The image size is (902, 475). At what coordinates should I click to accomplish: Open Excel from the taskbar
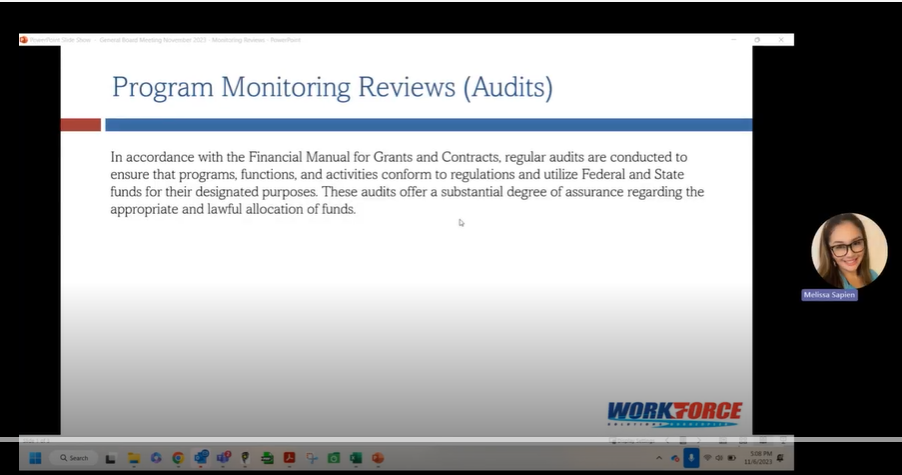click(356, 458)
